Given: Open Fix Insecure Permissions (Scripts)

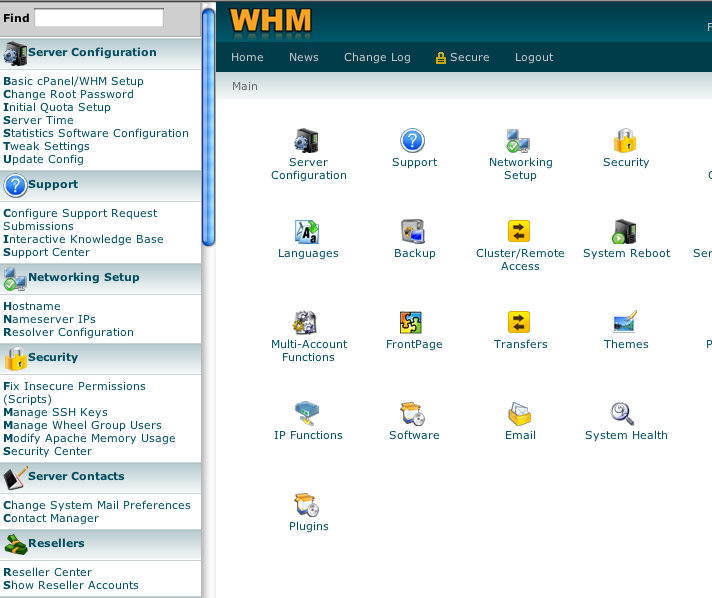Looking at the screenshot, I should click(x=74, y=393).
